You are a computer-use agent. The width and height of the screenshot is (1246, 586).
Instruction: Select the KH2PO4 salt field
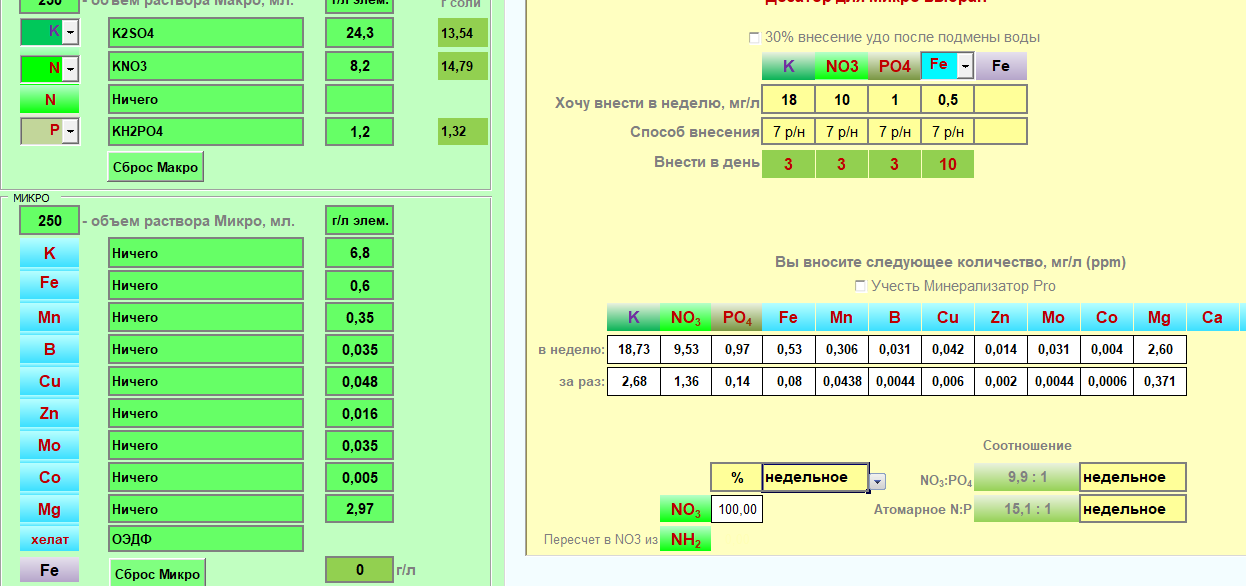pyautogui.click(x=205, y=132)
